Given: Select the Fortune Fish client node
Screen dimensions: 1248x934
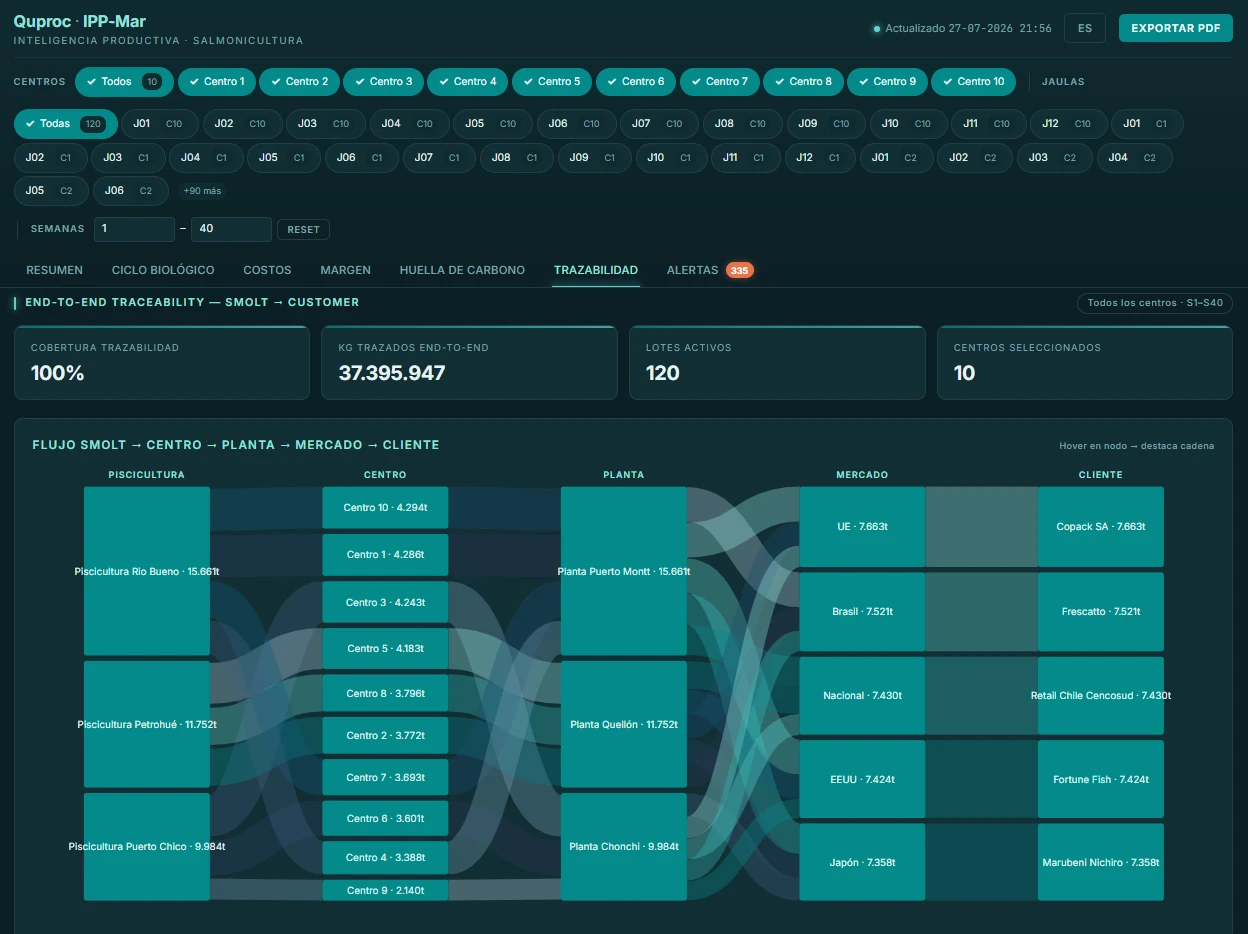Looking at the screenshot, I should pos(1101,779).
